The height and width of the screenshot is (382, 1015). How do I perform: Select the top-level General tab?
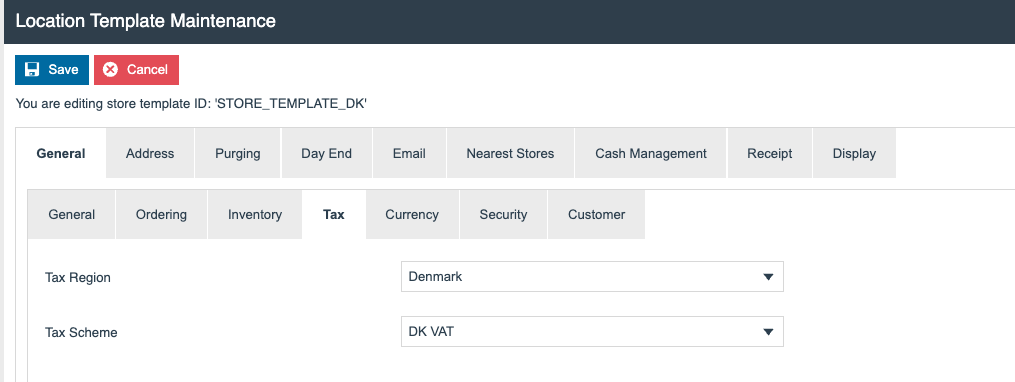[61, 153]
